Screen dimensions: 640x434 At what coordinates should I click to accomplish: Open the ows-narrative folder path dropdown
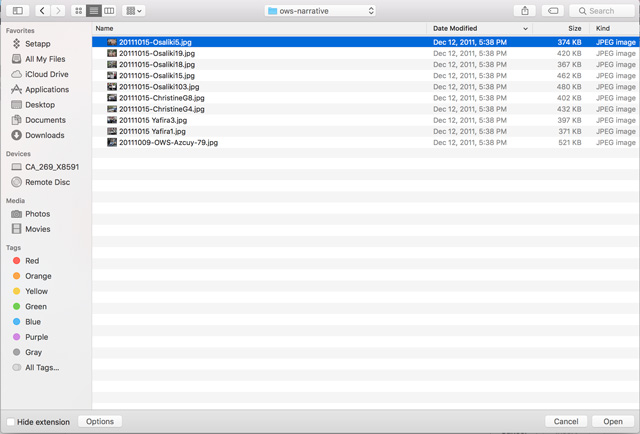pyautogui.click(x=320, y=11)
